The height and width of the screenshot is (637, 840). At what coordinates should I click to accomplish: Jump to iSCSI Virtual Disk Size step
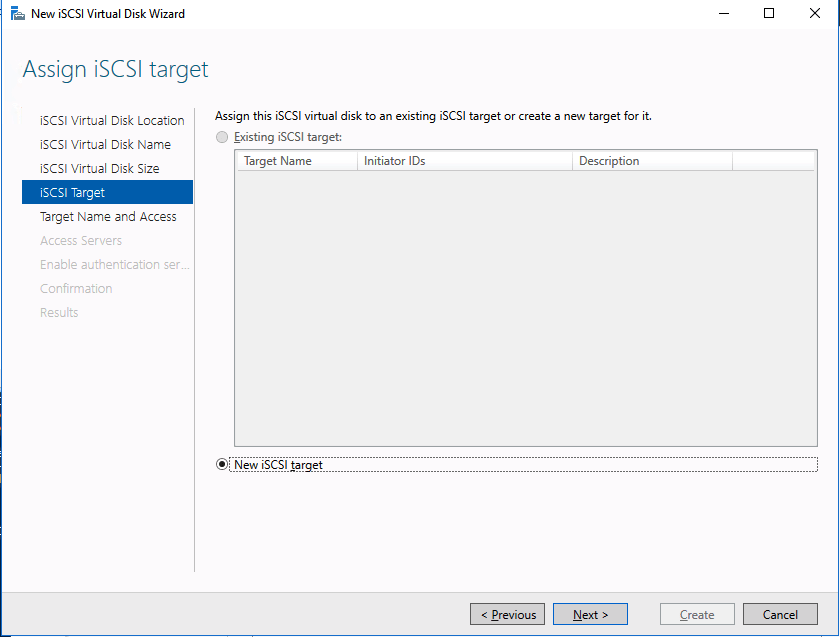(x=99, y=169)
